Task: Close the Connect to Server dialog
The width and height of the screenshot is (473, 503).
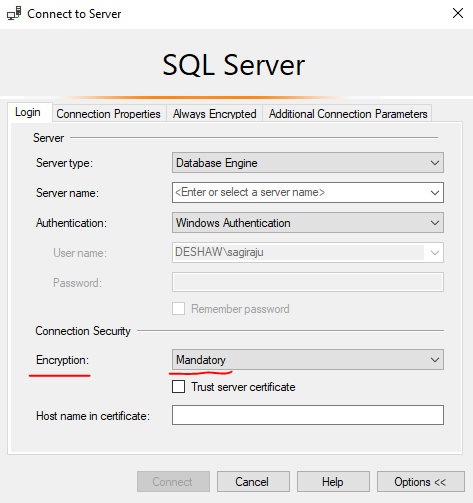Action: (x=458, y=13)
